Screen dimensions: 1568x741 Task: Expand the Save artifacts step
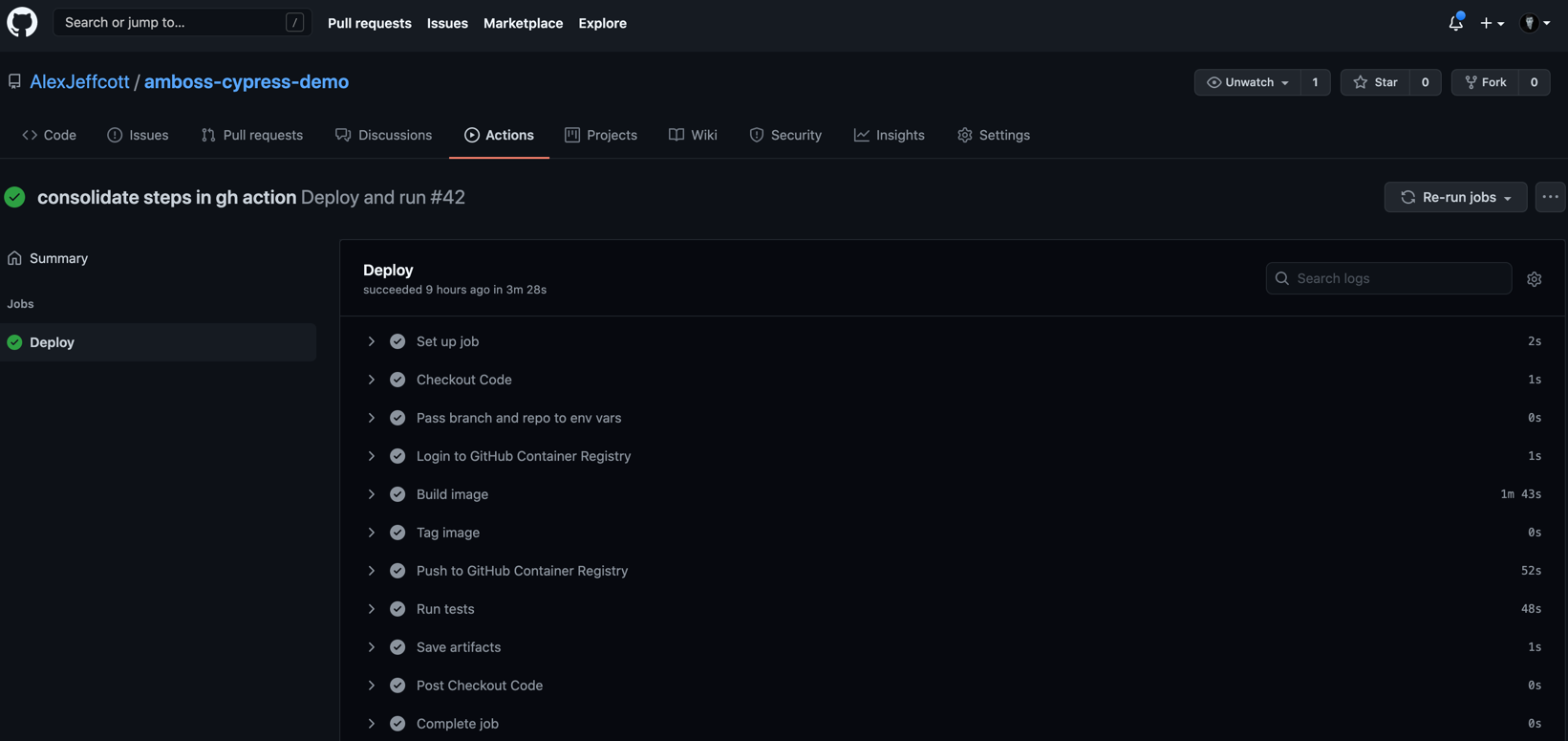372,647
